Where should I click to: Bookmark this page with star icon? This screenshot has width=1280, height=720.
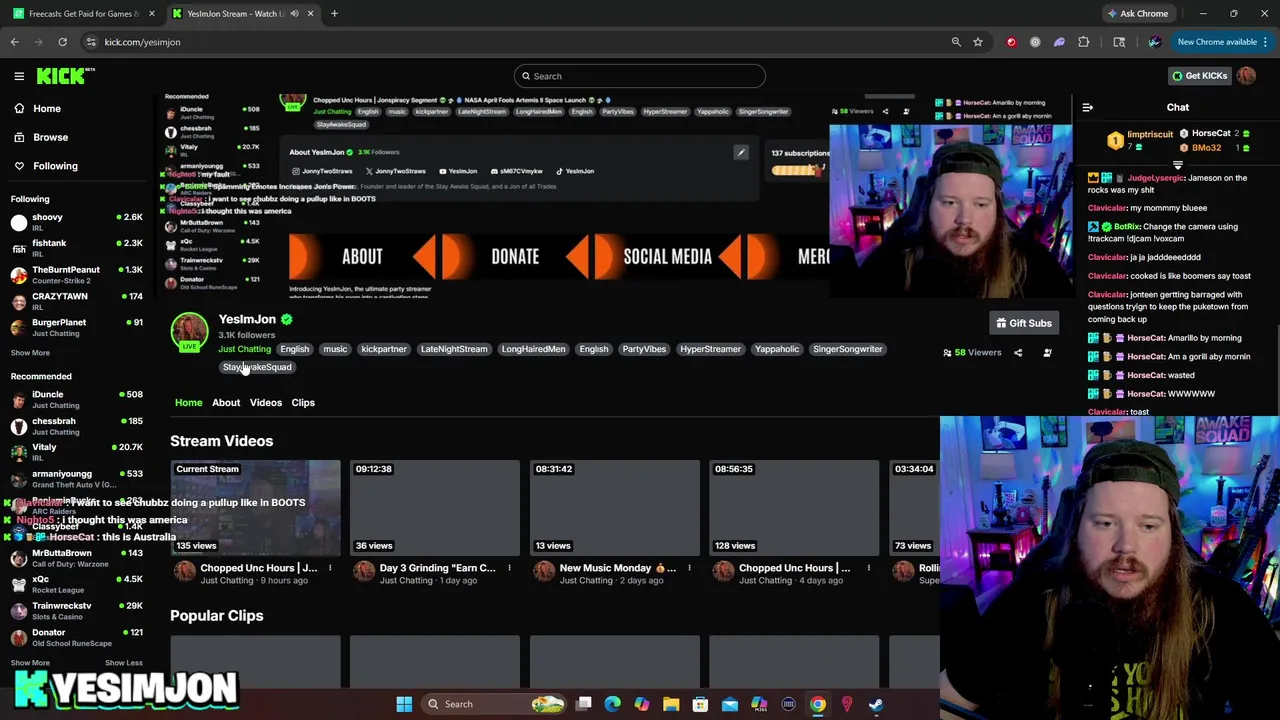978,42
